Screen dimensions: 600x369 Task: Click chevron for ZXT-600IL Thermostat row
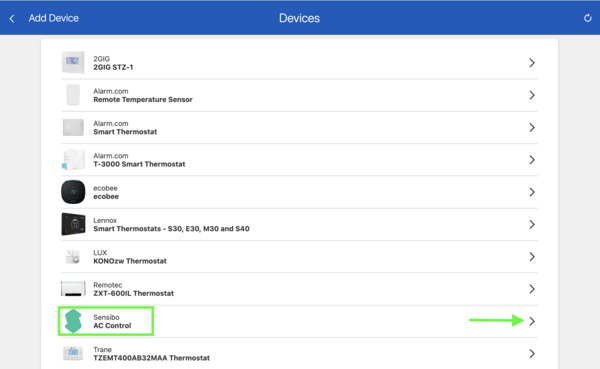[x=532, y=289]
